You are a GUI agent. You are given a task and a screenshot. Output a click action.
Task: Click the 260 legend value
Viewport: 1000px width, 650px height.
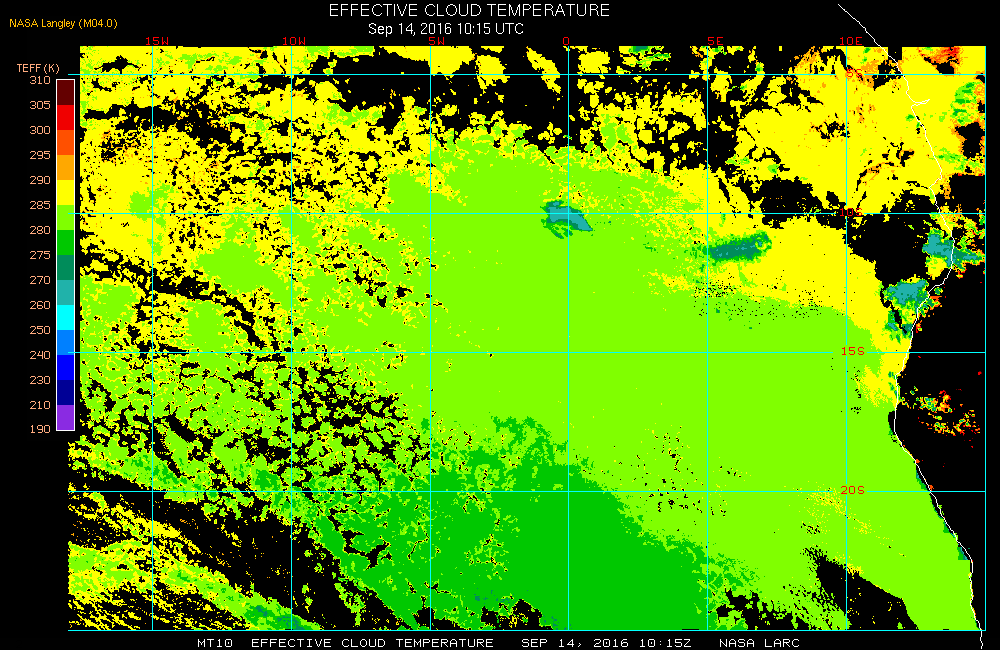point(40,305)
